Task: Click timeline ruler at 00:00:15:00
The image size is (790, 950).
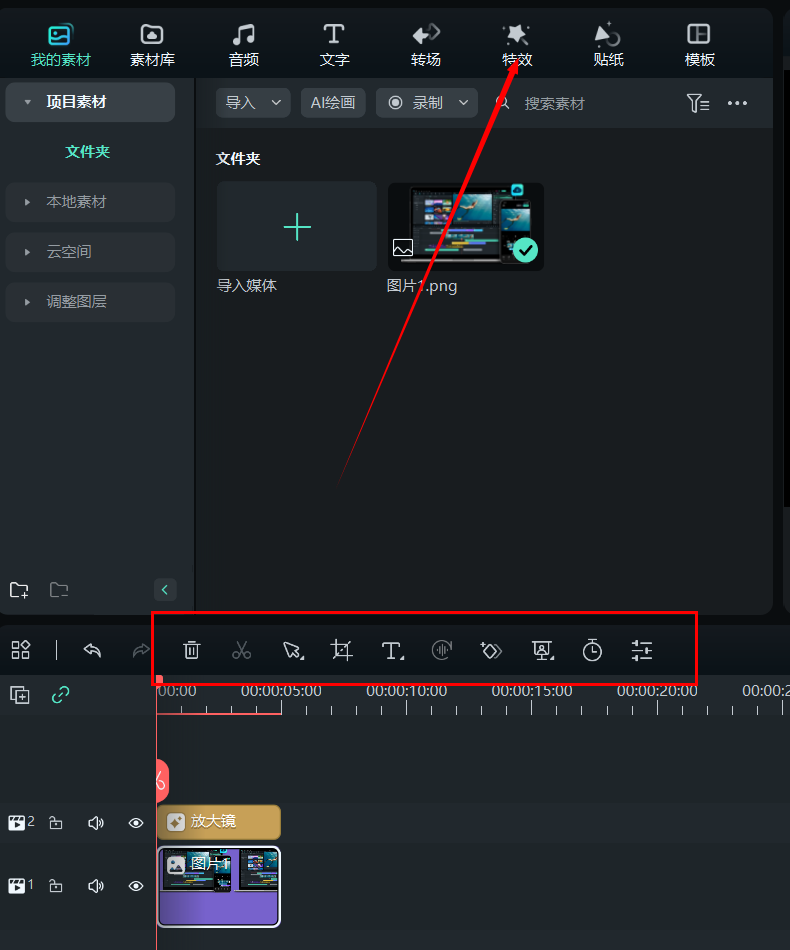Action: pyautogui.click(x=532, y=691)
